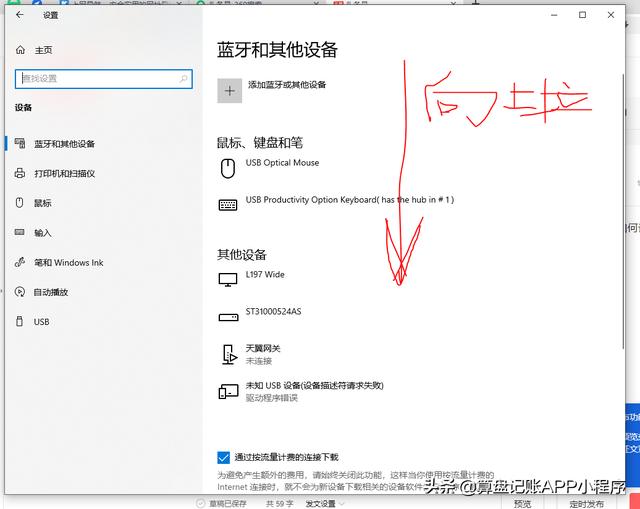Image resolution: width=640 pixels, height=509 pixels.
Task: Click the magnifier icon in search box
Action: pos(184,78)
